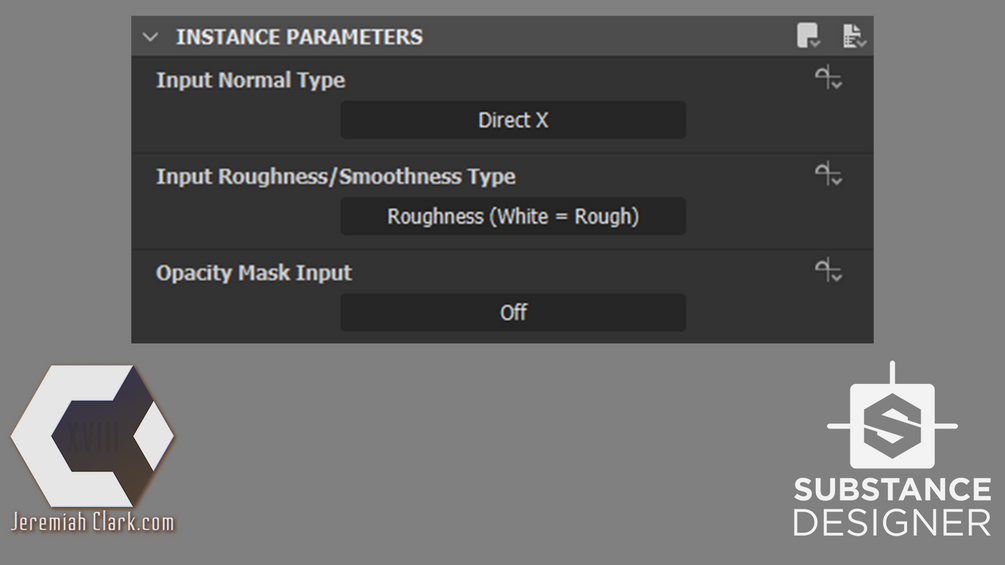Toggle the Opacity Mask Input Off selector
Image resolution: width=1005 pixels, height=565 pixels.
point(513,312)
